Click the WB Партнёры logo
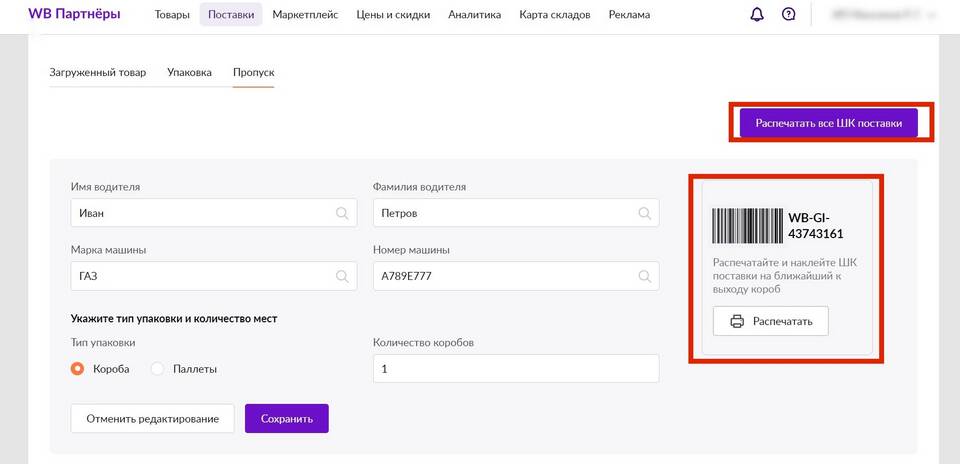 point(74,14)
